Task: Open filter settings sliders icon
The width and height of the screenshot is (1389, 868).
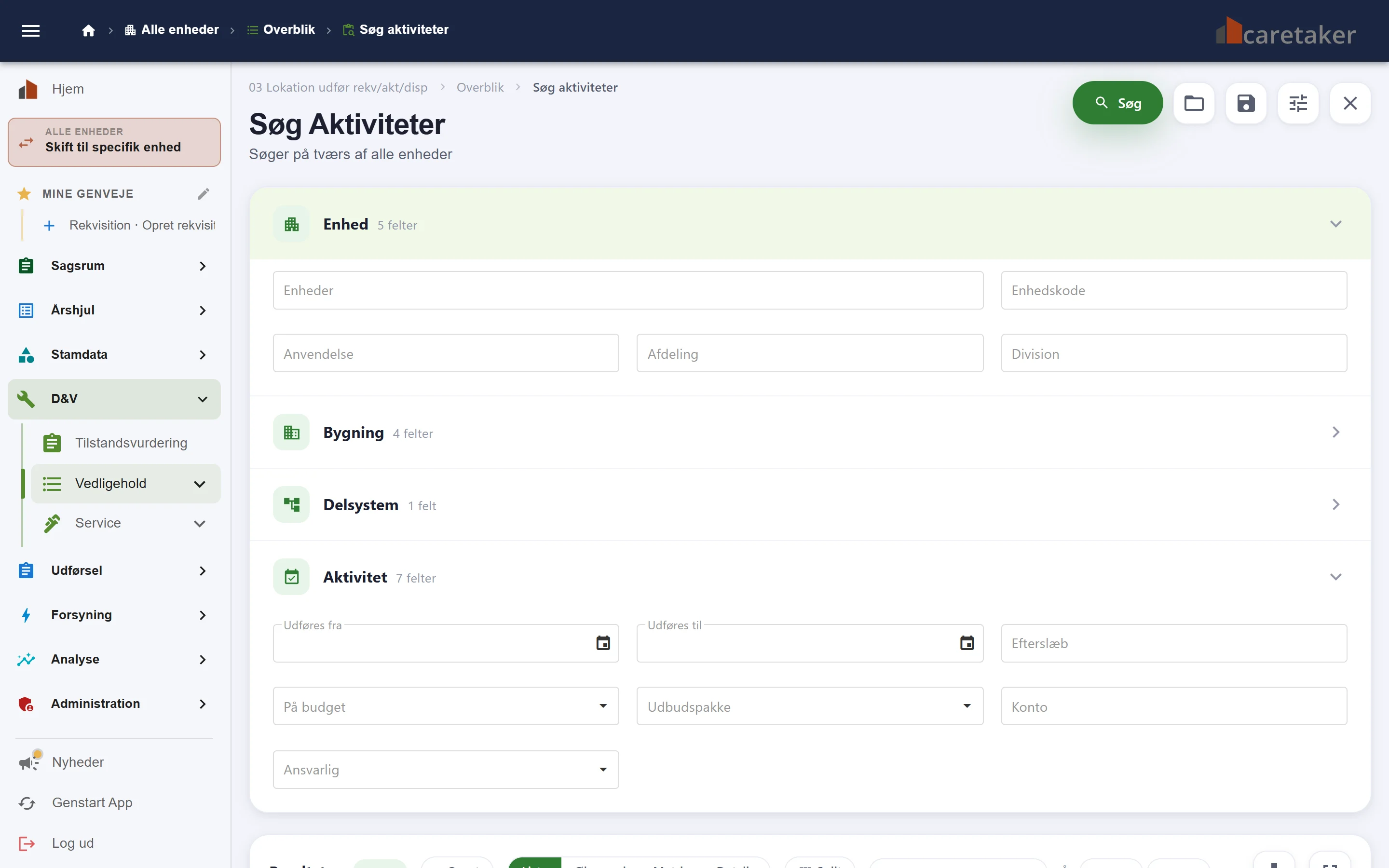Action: [x=1298, y=103]
